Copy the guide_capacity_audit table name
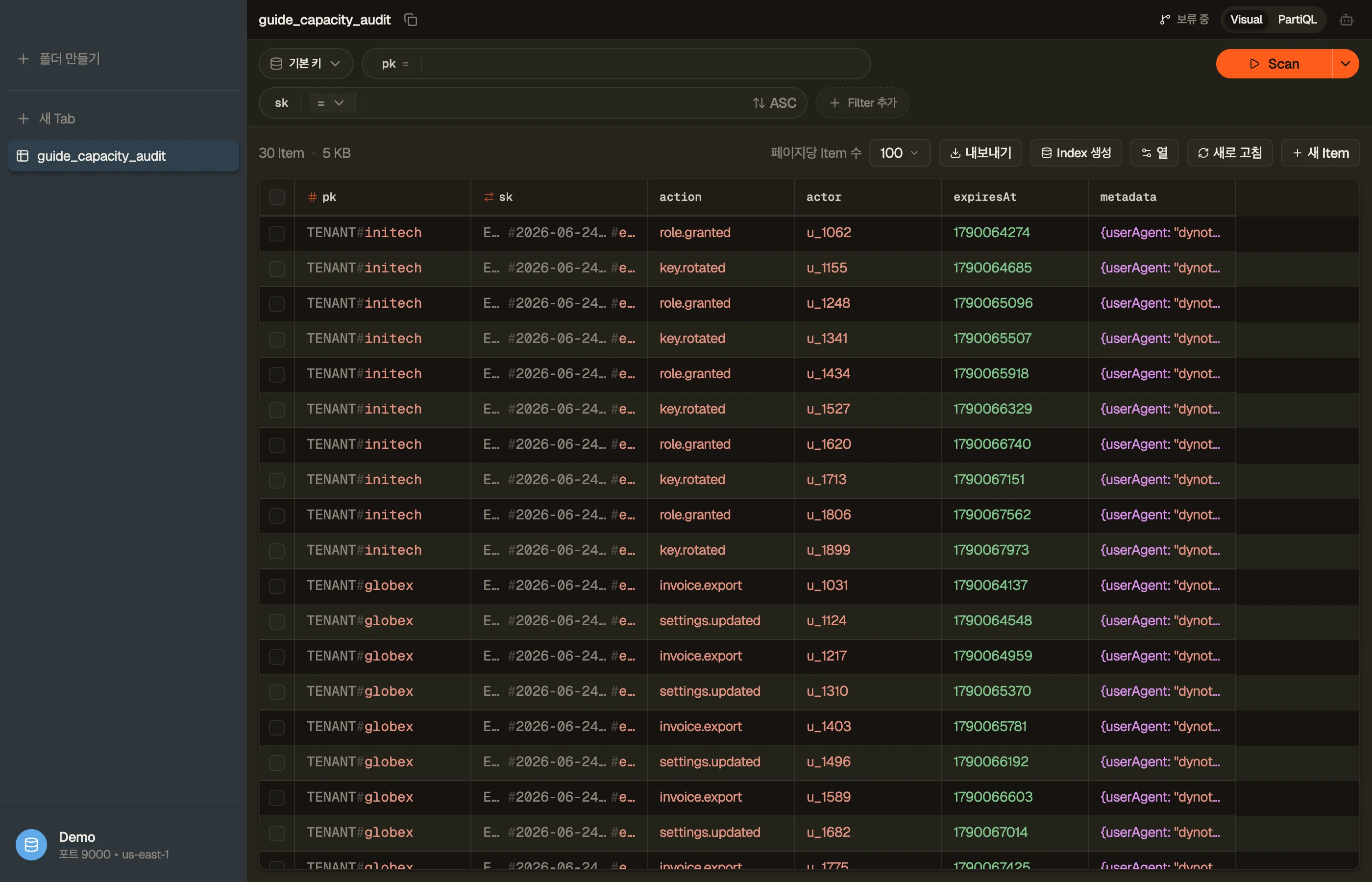Screen dimensions: 1372x882 [x=411, y=20]
